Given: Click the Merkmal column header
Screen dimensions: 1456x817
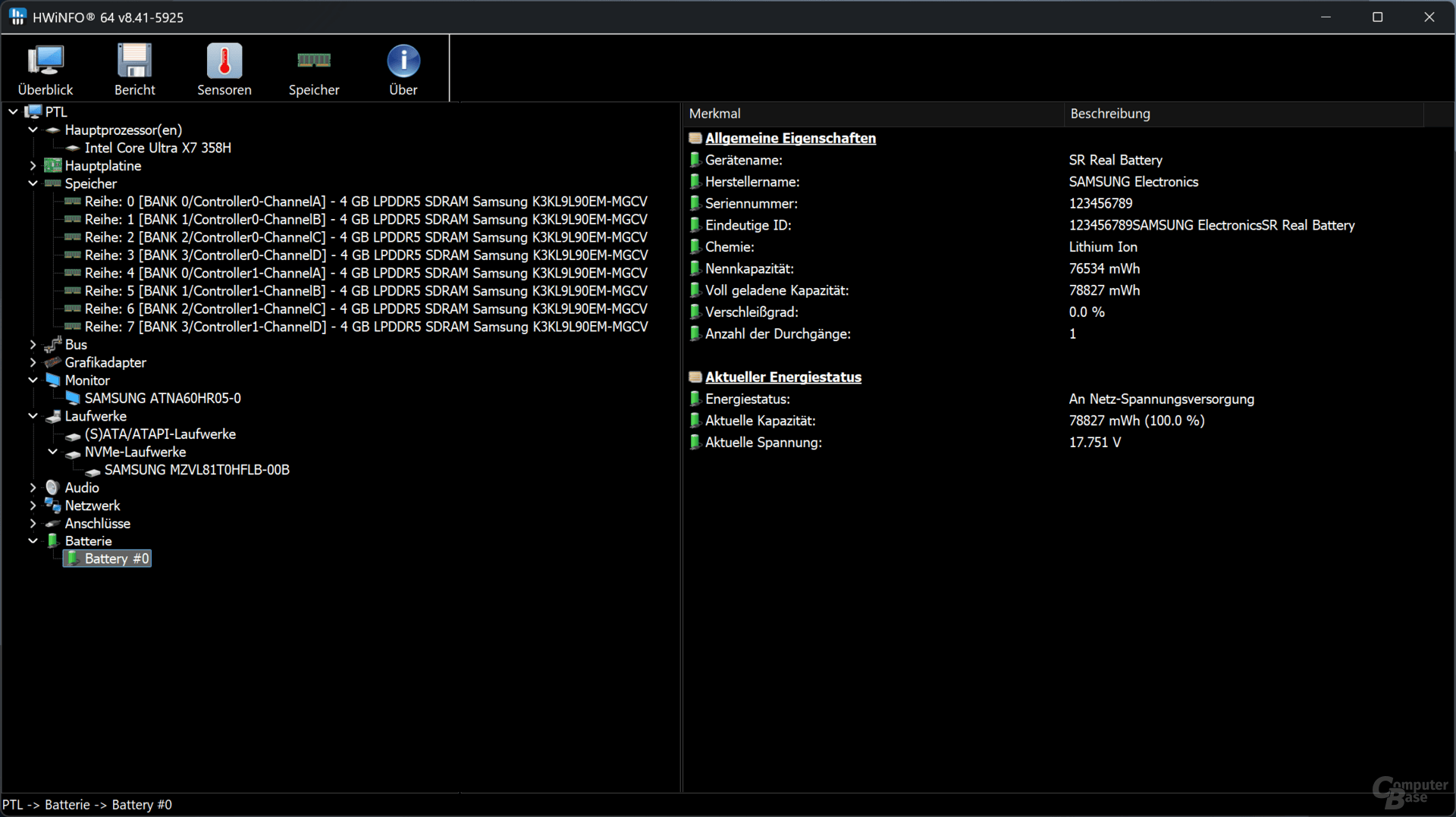Looking at the screenshot, I should [x=872, y=114].
